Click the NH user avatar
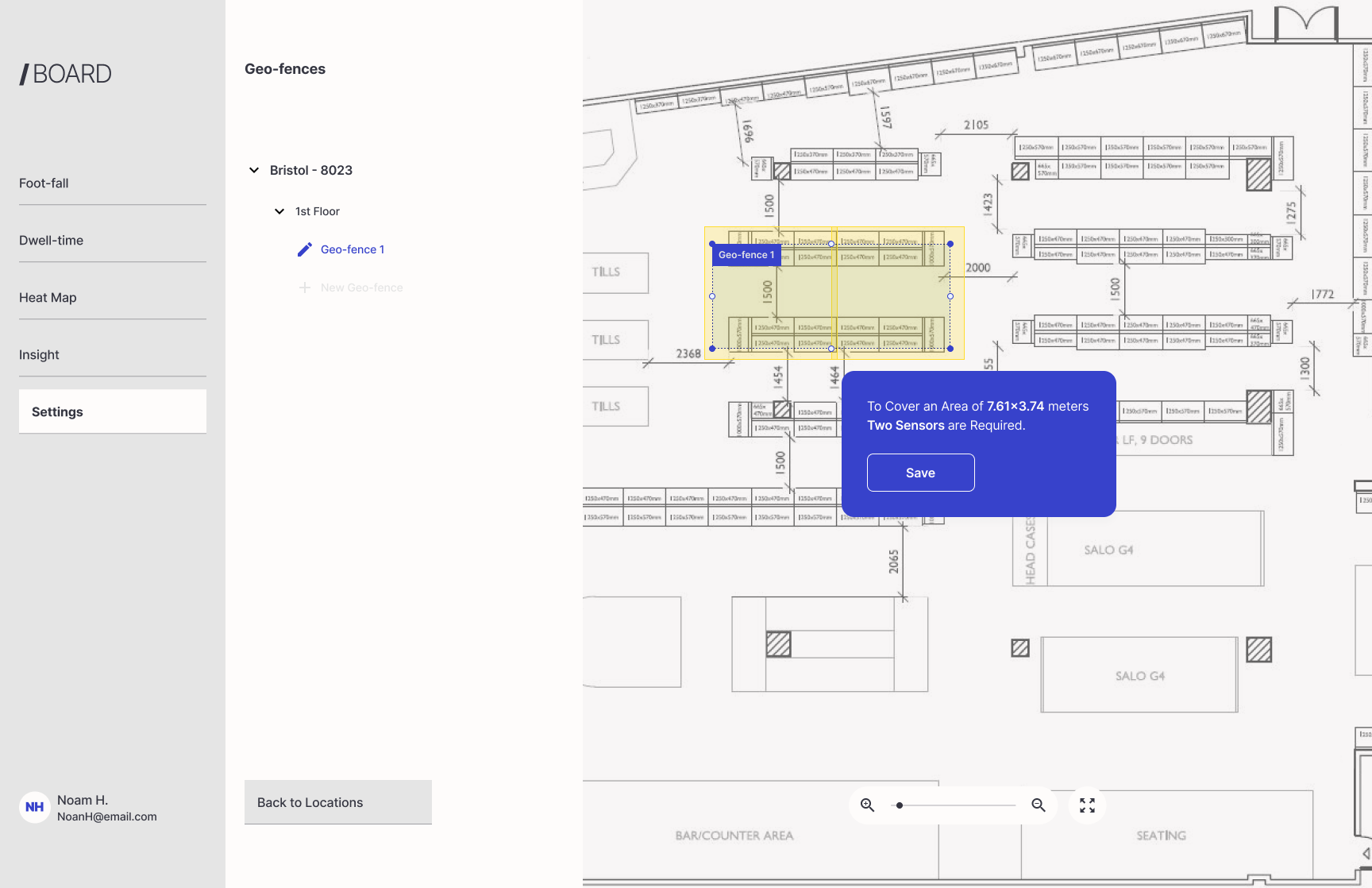The width and height of the screenshot is (1372, 888). [35, 807]
